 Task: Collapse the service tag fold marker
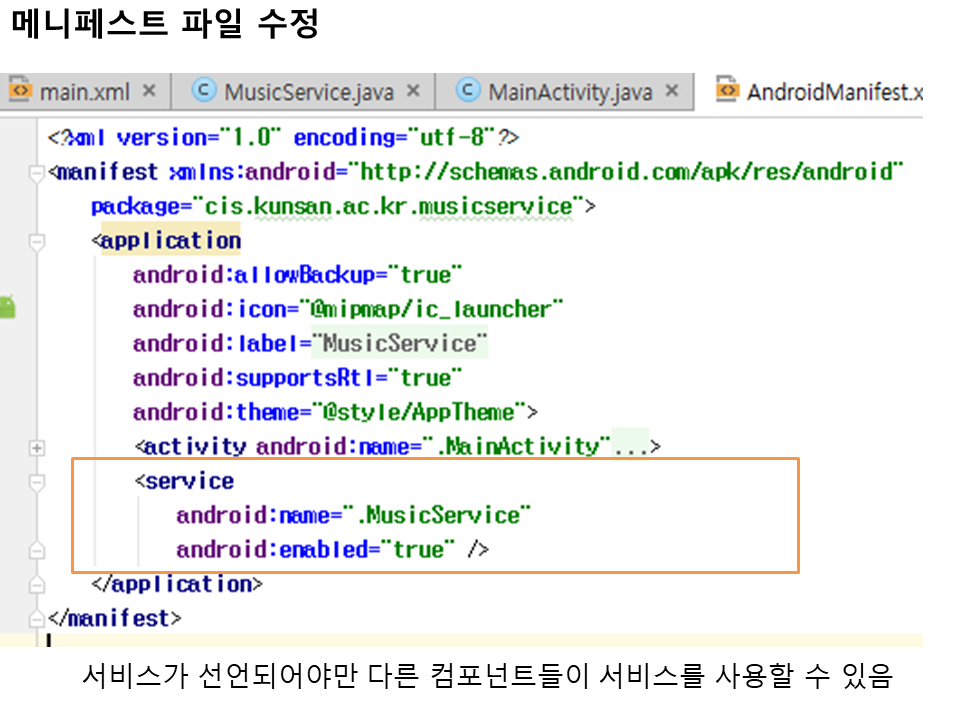click(x=38, y=482)
